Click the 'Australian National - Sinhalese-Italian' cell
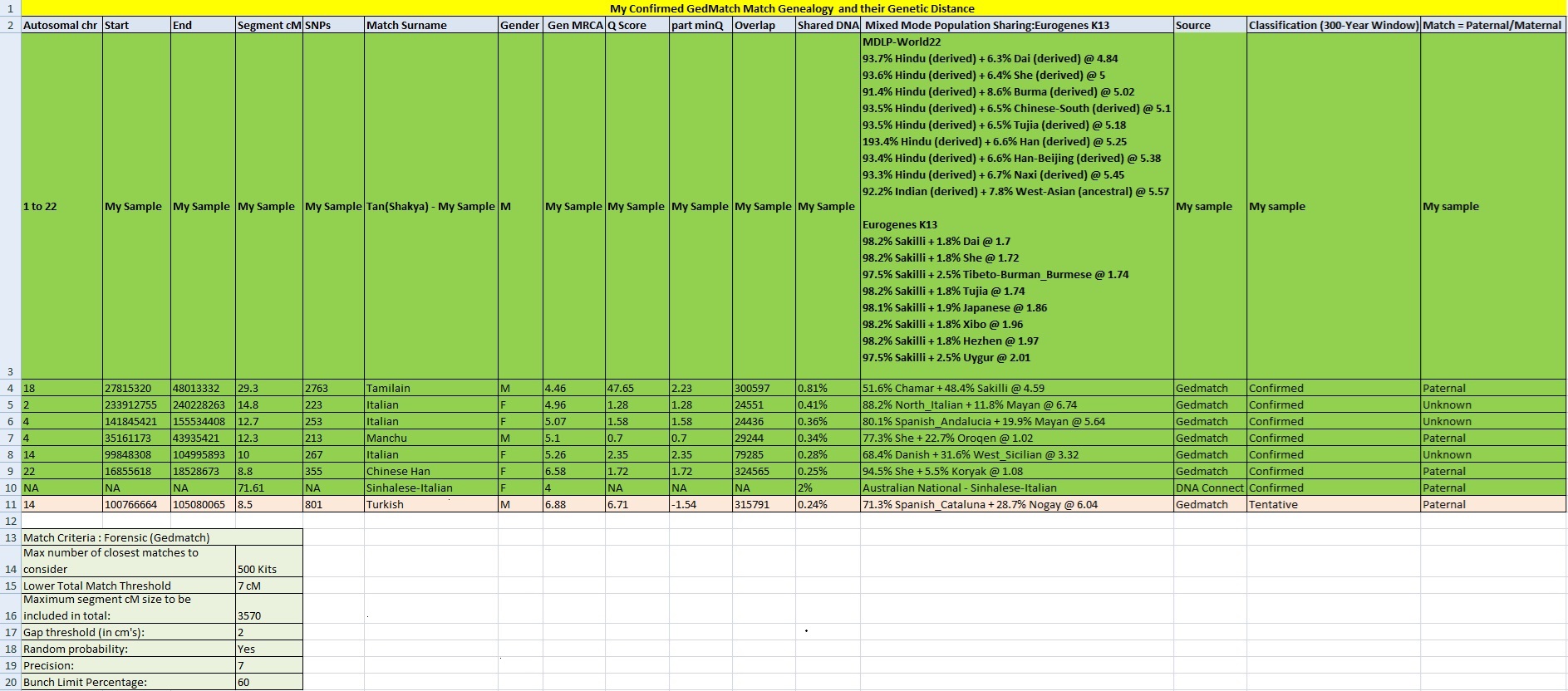1568x691 pixels. point(1017,488)
